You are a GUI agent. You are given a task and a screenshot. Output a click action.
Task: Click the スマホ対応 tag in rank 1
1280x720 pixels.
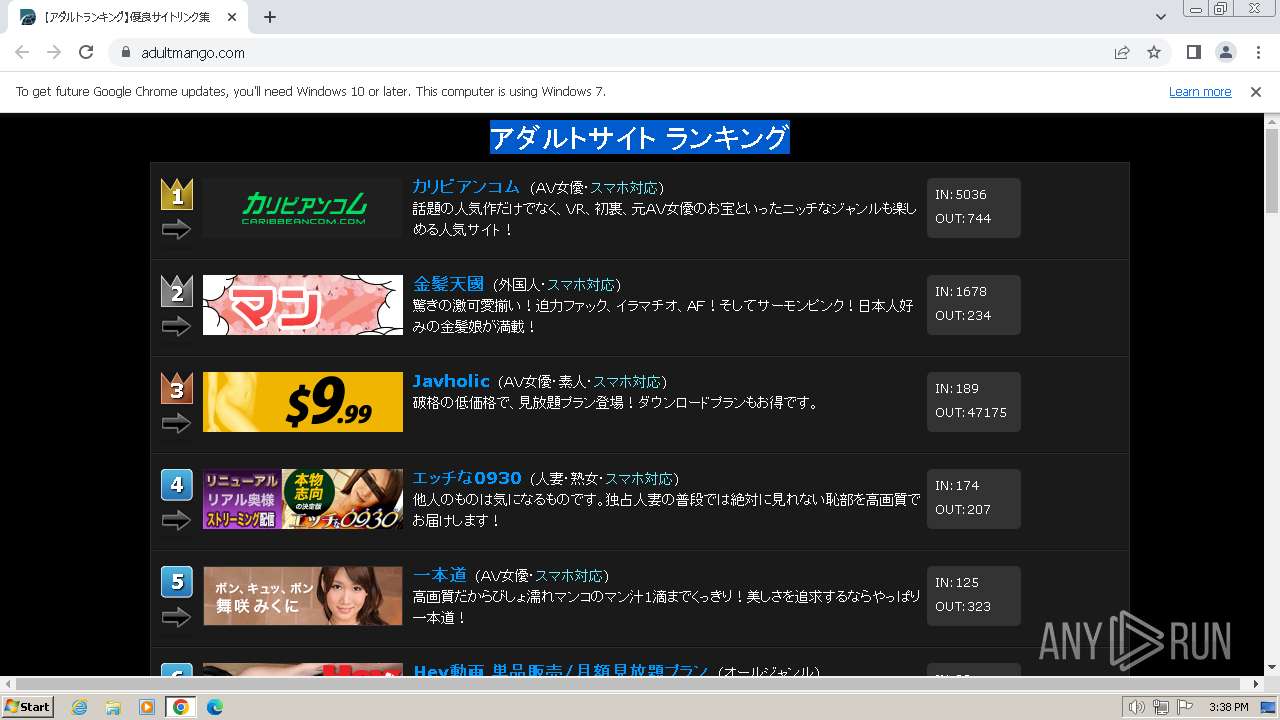(x=624, y=188)
